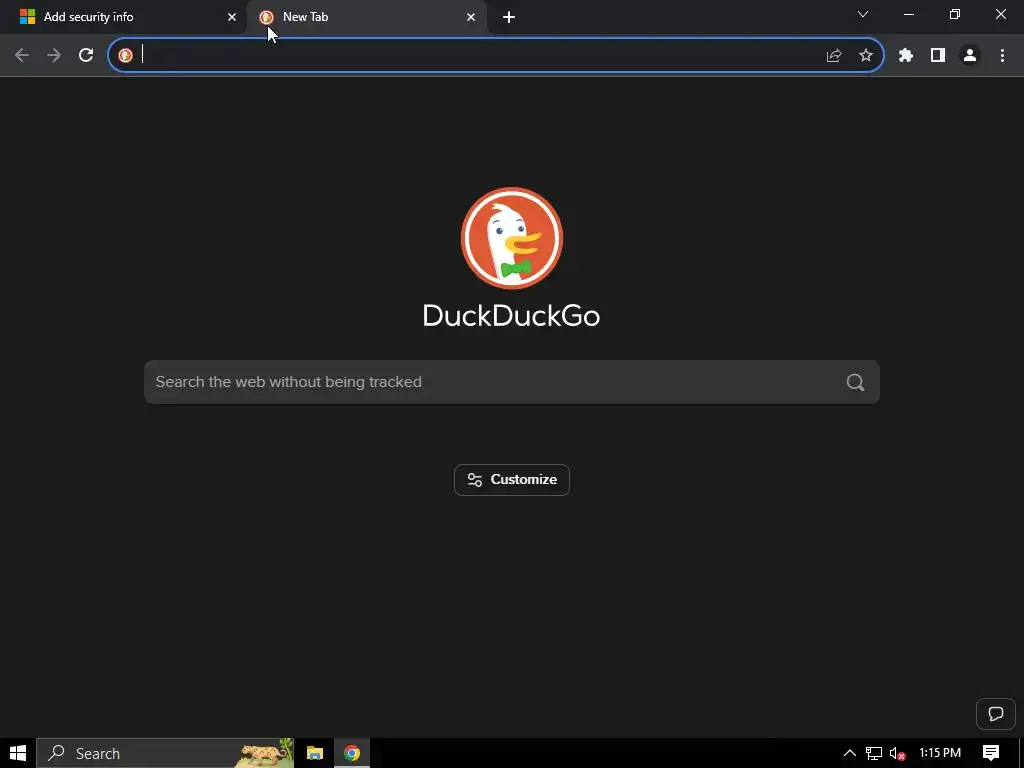Bookmark this tab with star icon

click(866, 56)
